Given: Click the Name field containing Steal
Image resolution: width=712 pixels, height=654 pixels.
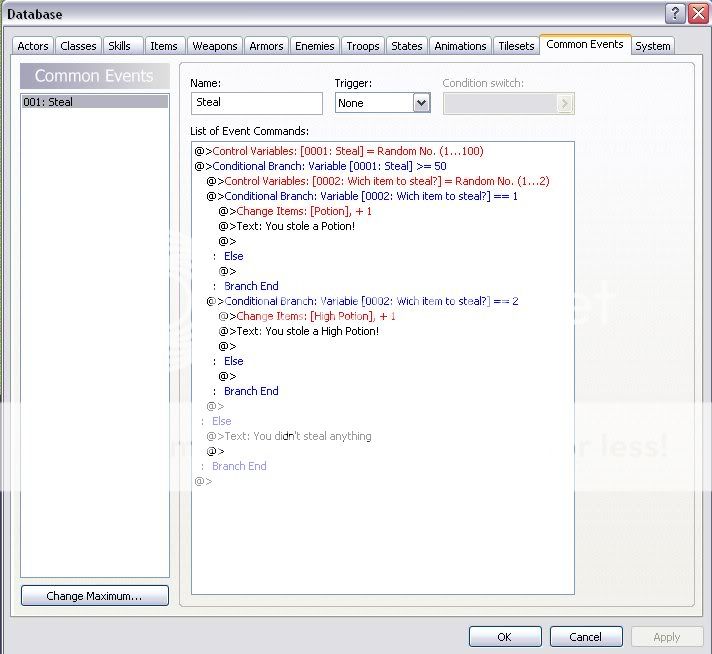Looking at the screenshot, I should pos(256,103).
